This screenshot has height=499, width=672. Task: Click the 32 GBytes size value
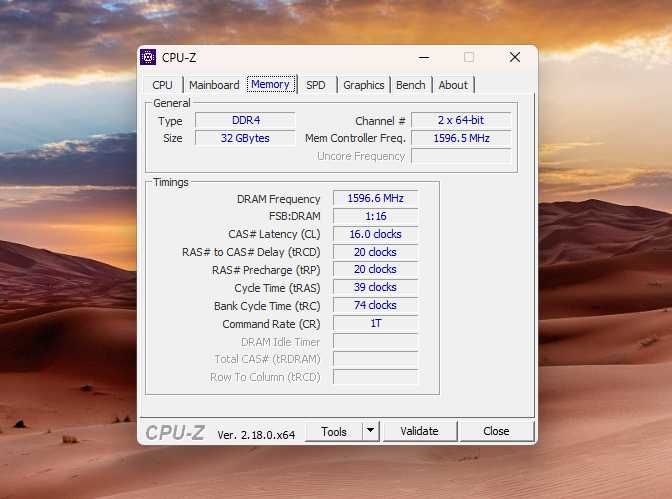(246, 138)
